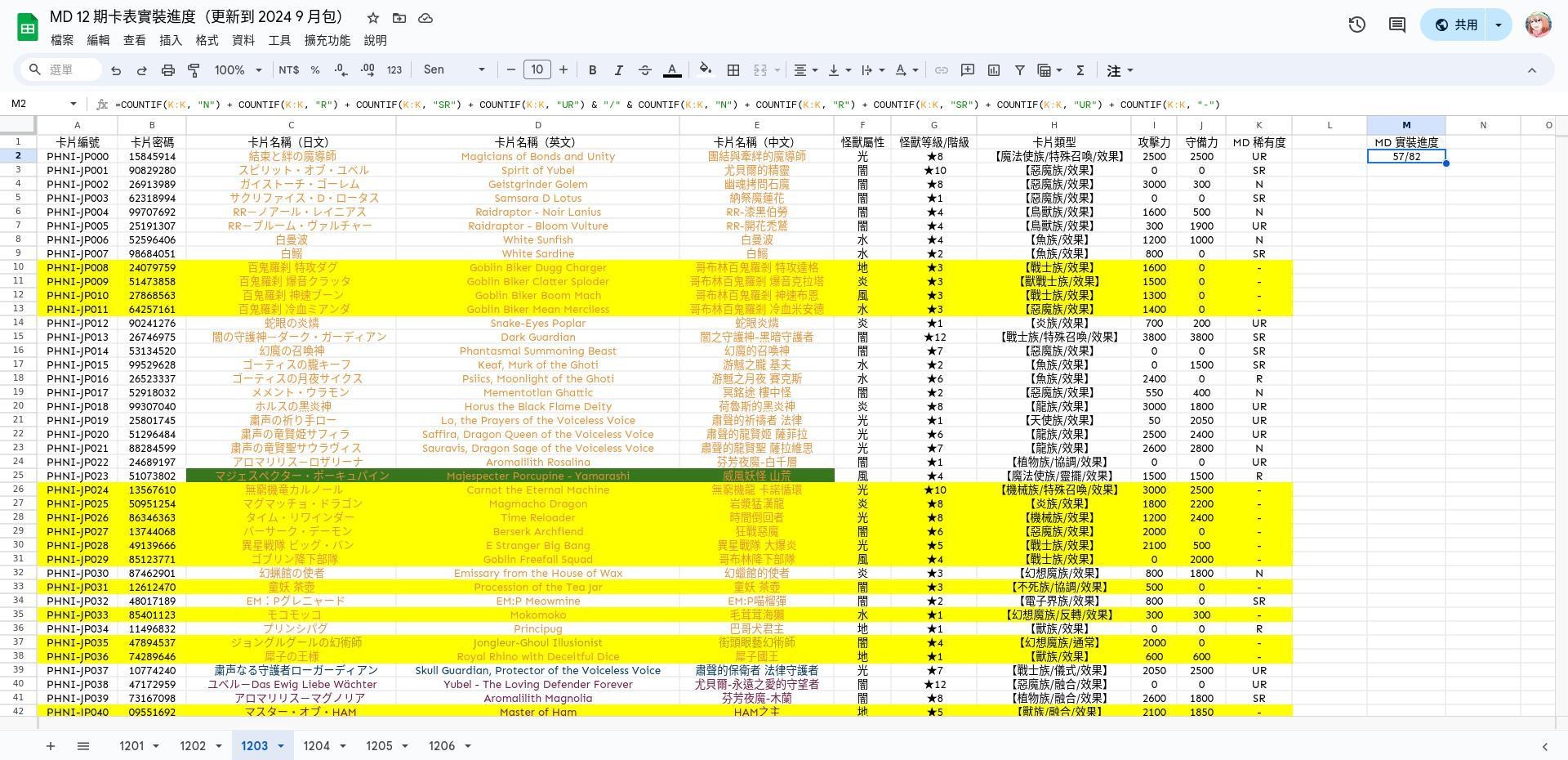The image size is (1568, 760).
Task: Switch to the 1201 sheet tab
Action: pyautogui.click(x=131, y=746)
